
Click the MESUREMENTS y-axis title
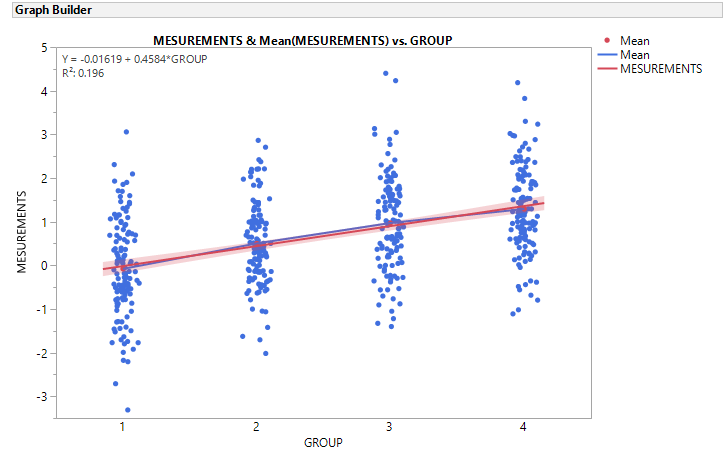pos(22,232)
